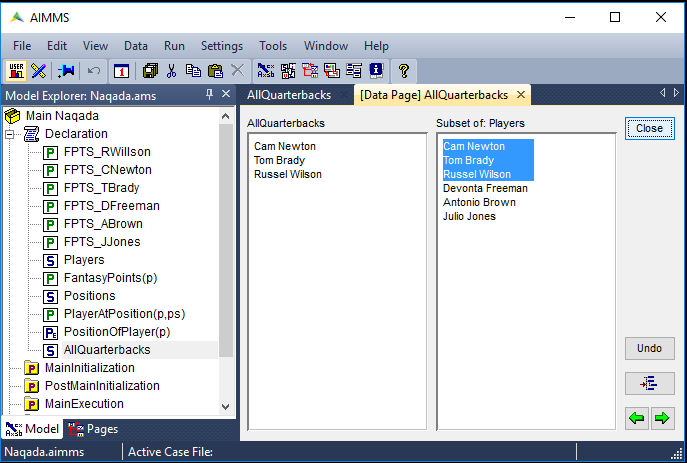Click the Delete X toolbar icon
This screenshot has height=463, width=687.
(237, 71)
